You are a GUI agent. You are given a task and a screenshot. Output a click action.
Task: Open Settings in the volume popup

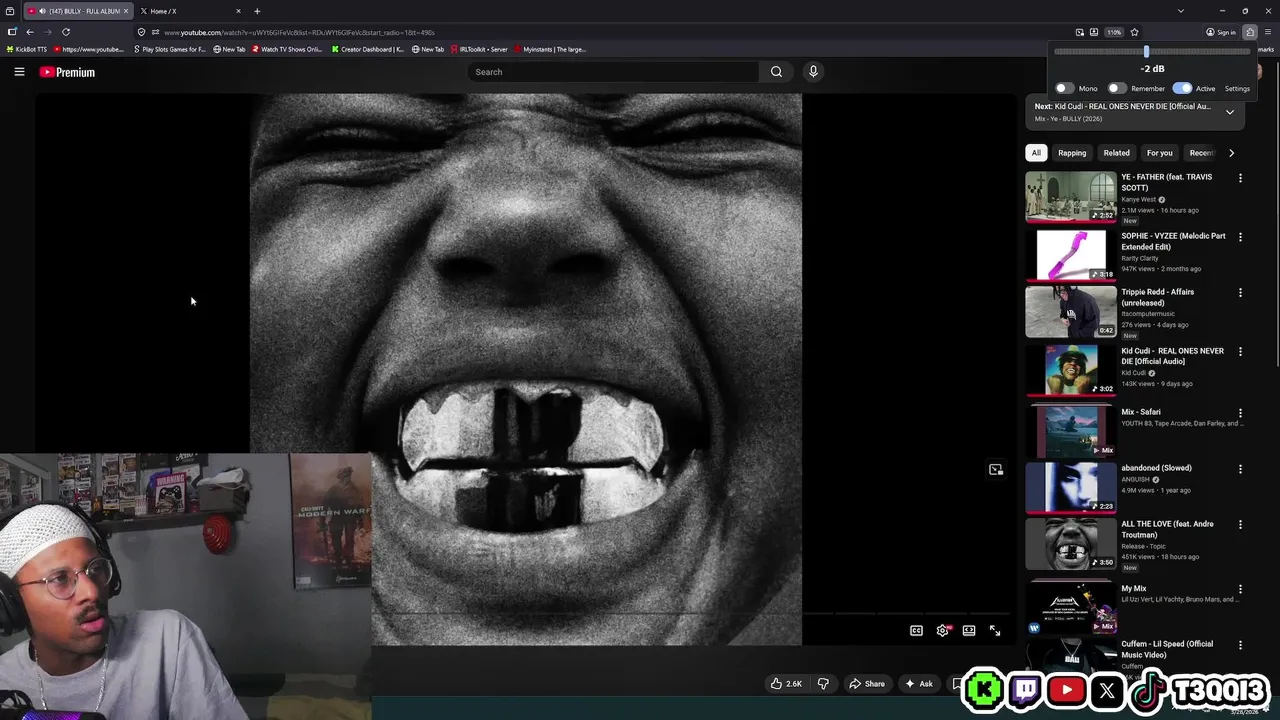[1237, 88]
